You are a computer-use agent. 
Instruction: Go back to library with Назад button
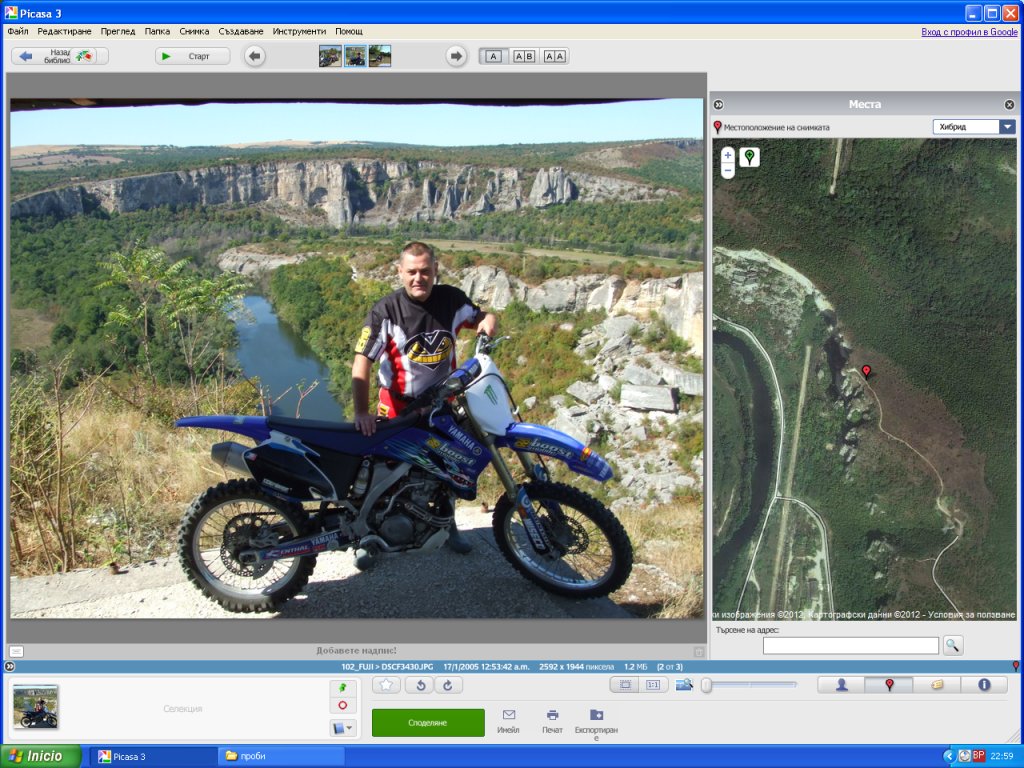click(59, 56)
